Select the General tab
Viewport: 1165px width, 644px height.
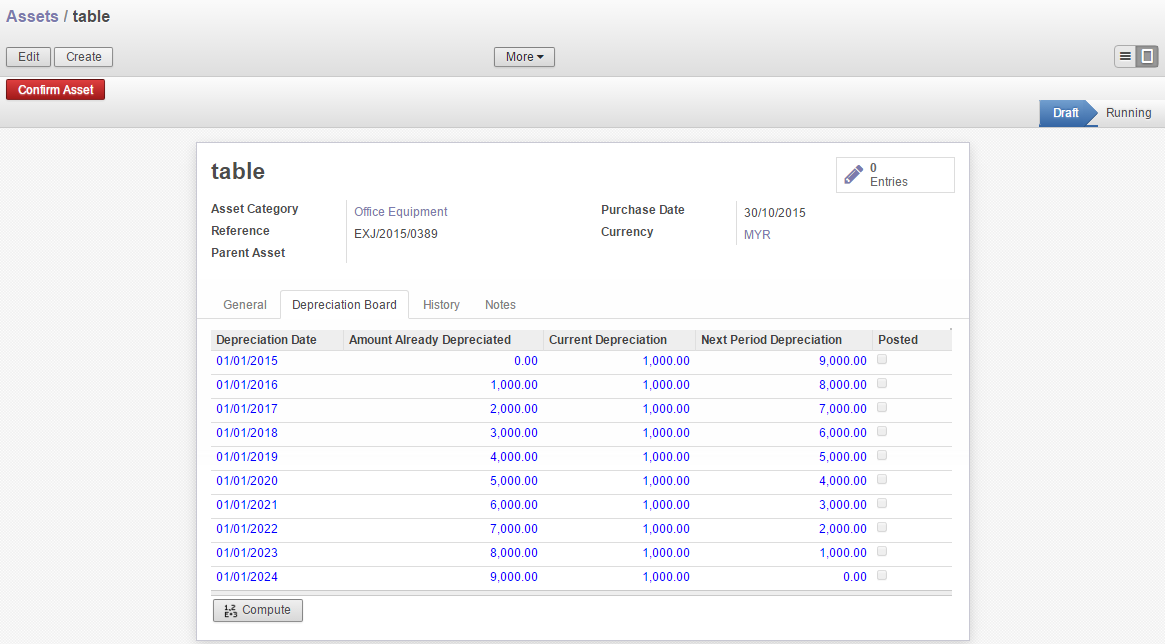click(244, 305)
